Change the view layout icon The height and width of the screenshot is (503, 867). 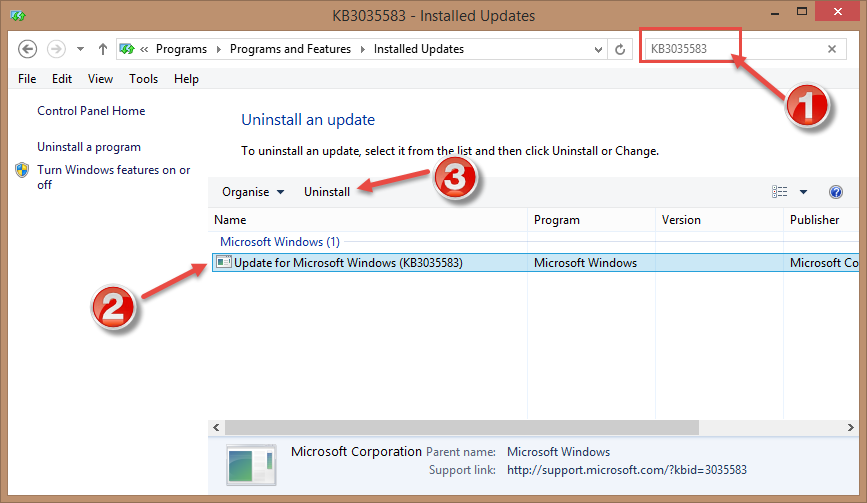coord(780,192)
